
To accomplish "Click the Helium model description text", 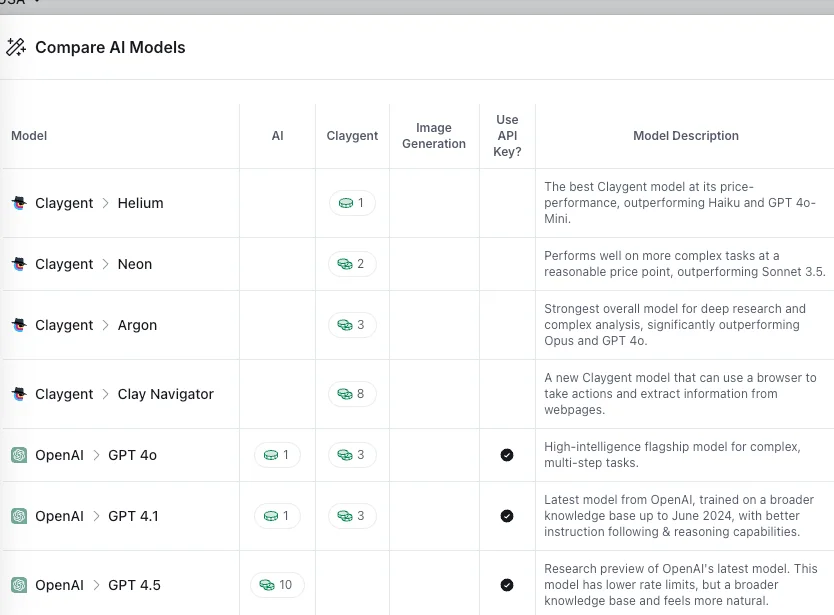I will click(680, 203).
